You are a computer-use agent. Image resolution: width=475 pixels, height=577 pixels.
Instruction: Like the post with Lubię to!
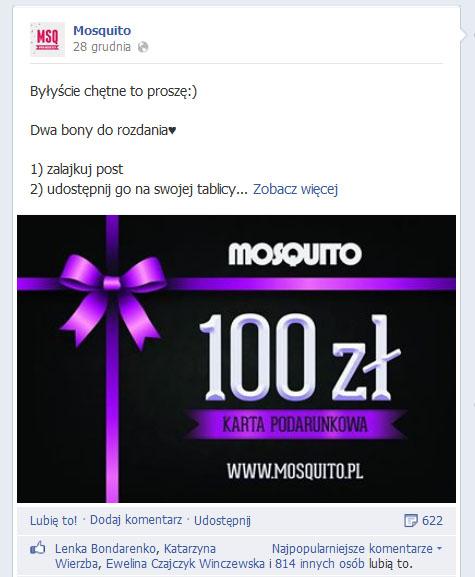coord(53,520)
